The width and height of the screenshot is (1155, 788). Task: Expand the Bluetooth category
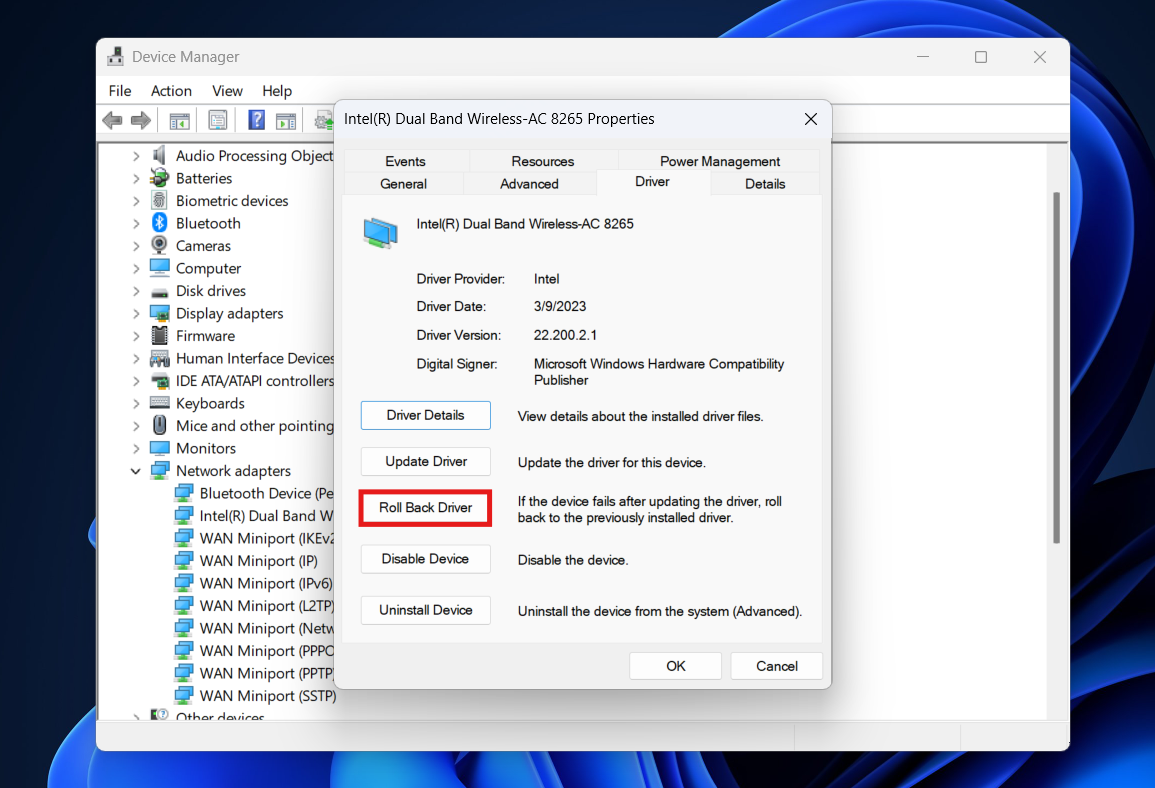pos(136,222)
